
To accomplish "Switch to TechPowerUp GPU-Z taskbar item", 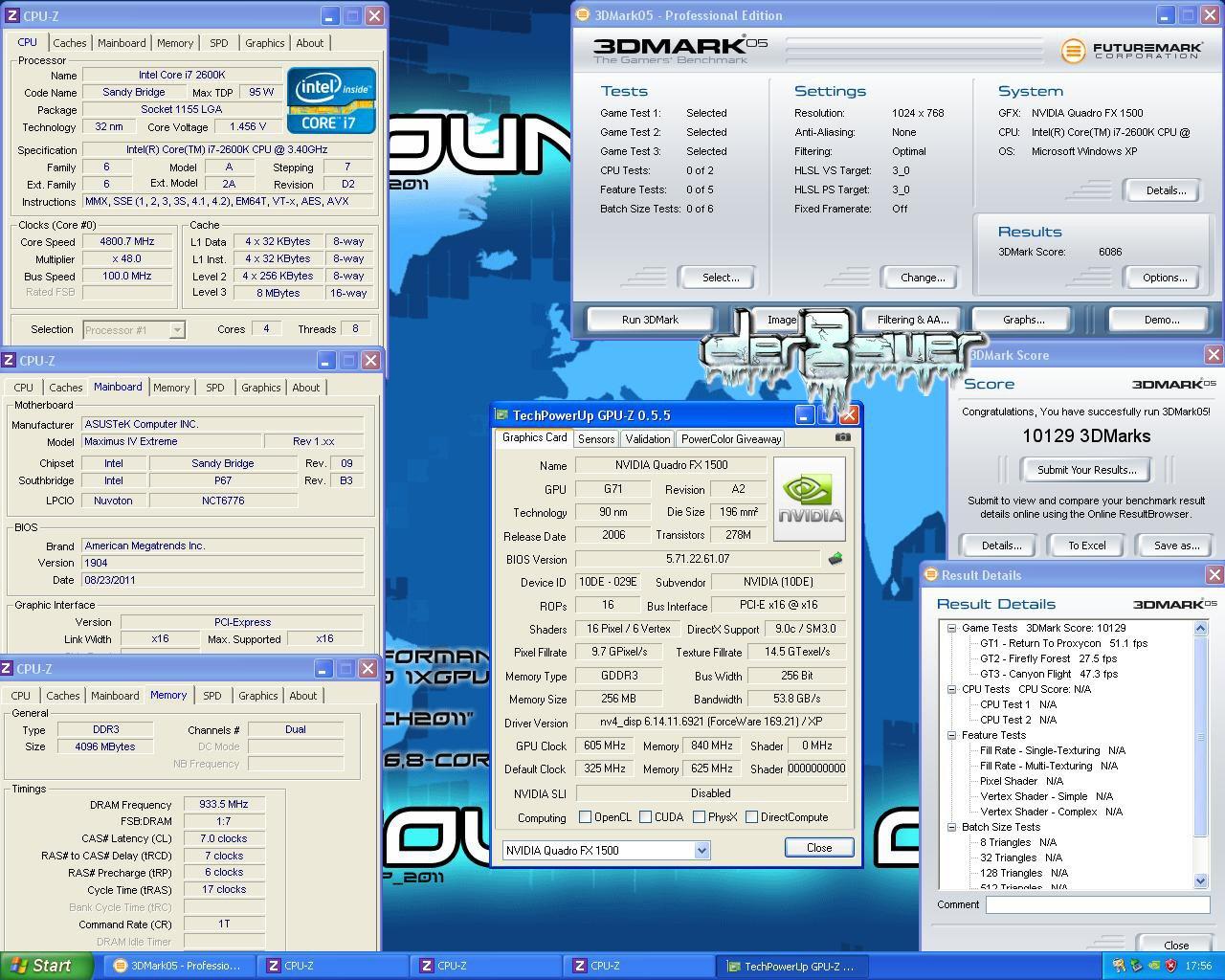I will click(x=792, y=966).
